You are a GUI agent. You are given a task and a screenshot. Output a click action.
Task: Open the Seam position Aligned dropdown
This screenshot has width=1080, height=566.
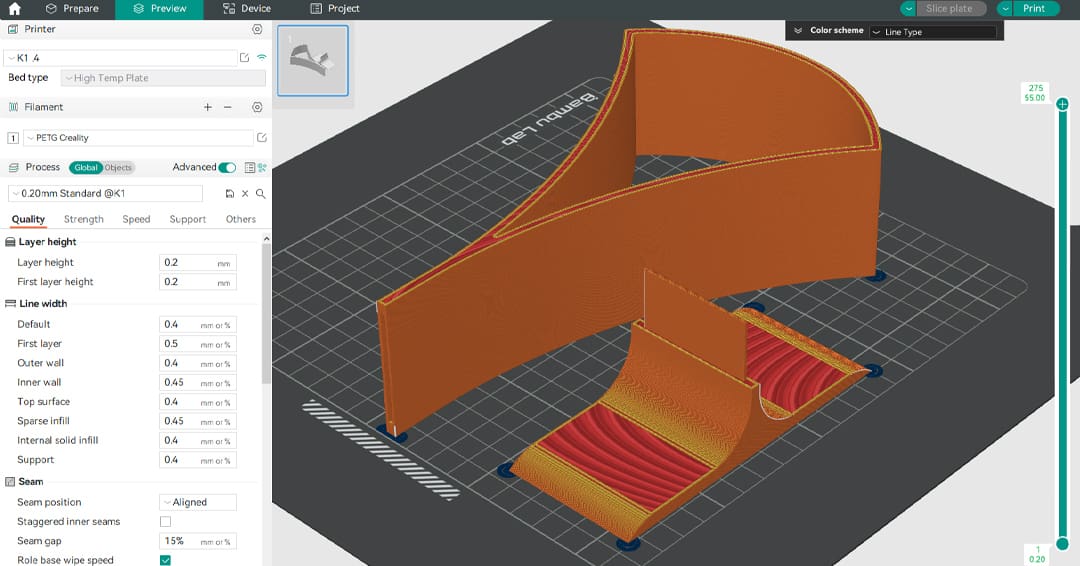(197, 502)
